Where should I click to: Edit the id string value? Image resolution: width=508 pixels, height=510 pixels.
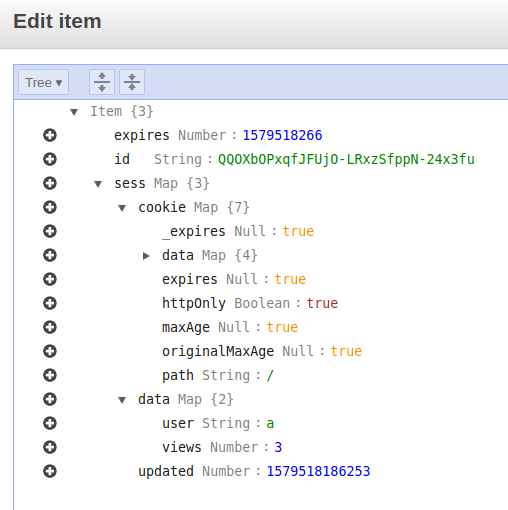(346, 159)
